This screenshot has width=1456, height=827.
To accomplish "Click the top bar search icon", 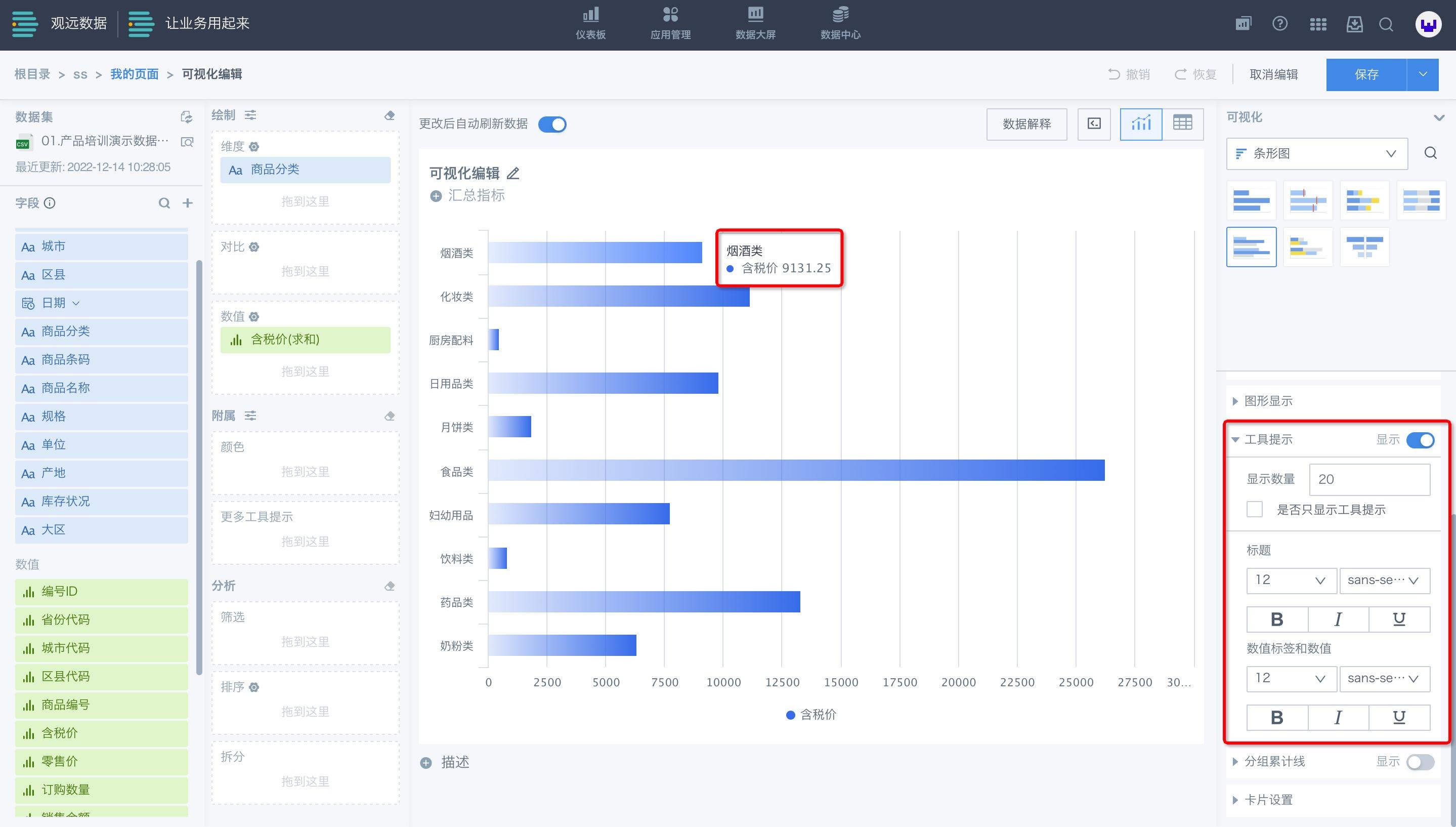I will (1386, 24).
